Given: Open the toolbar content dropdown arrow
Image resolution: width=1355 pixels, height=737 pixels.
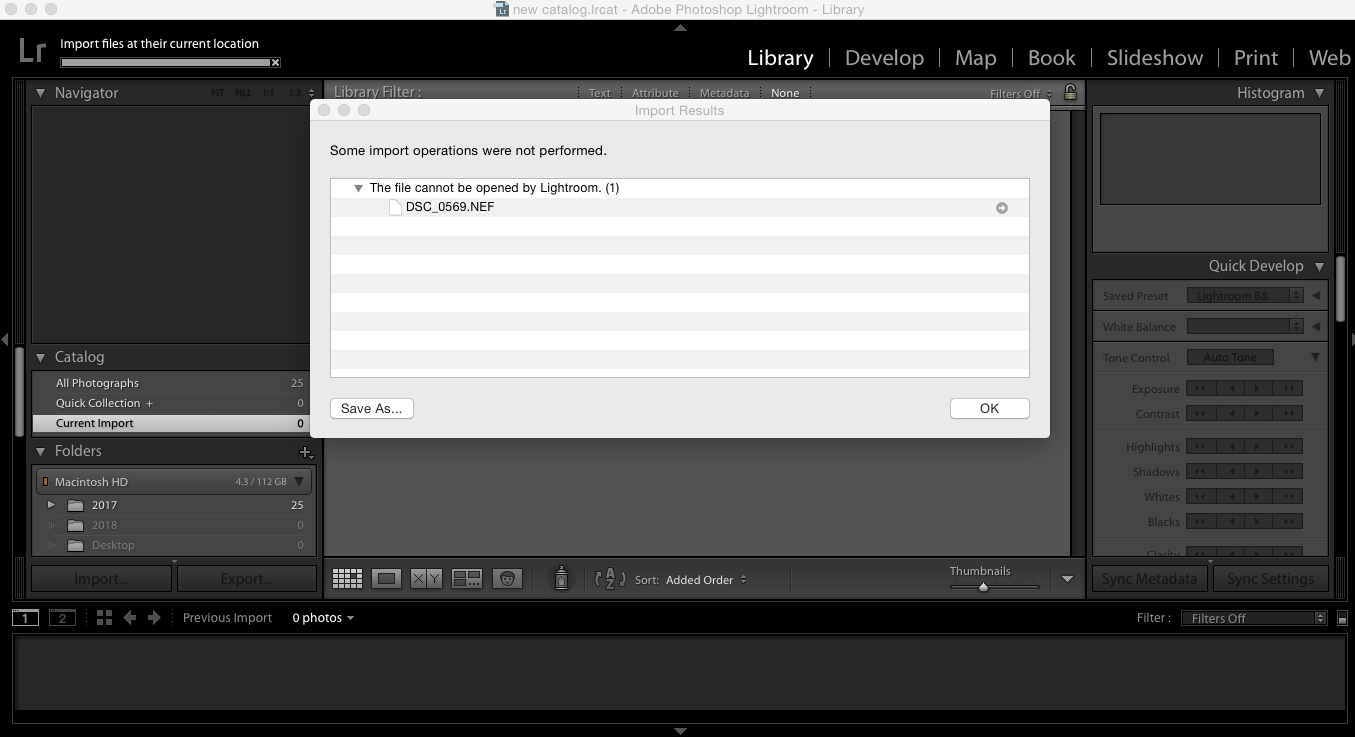Looking at the screenshot, I should [1067, 579].
